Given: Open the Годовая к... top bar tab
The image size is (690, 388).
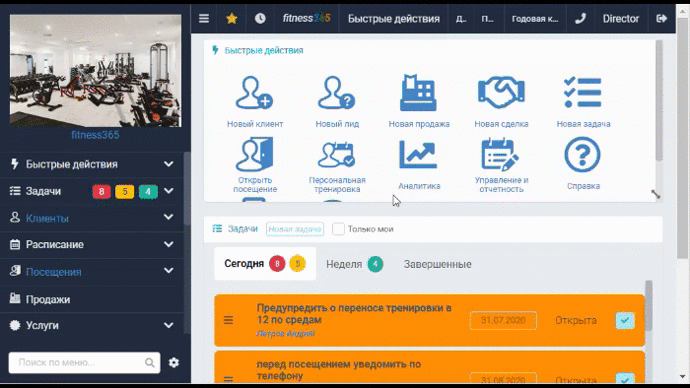Looking at the screenshot, I should click(535, 18).
